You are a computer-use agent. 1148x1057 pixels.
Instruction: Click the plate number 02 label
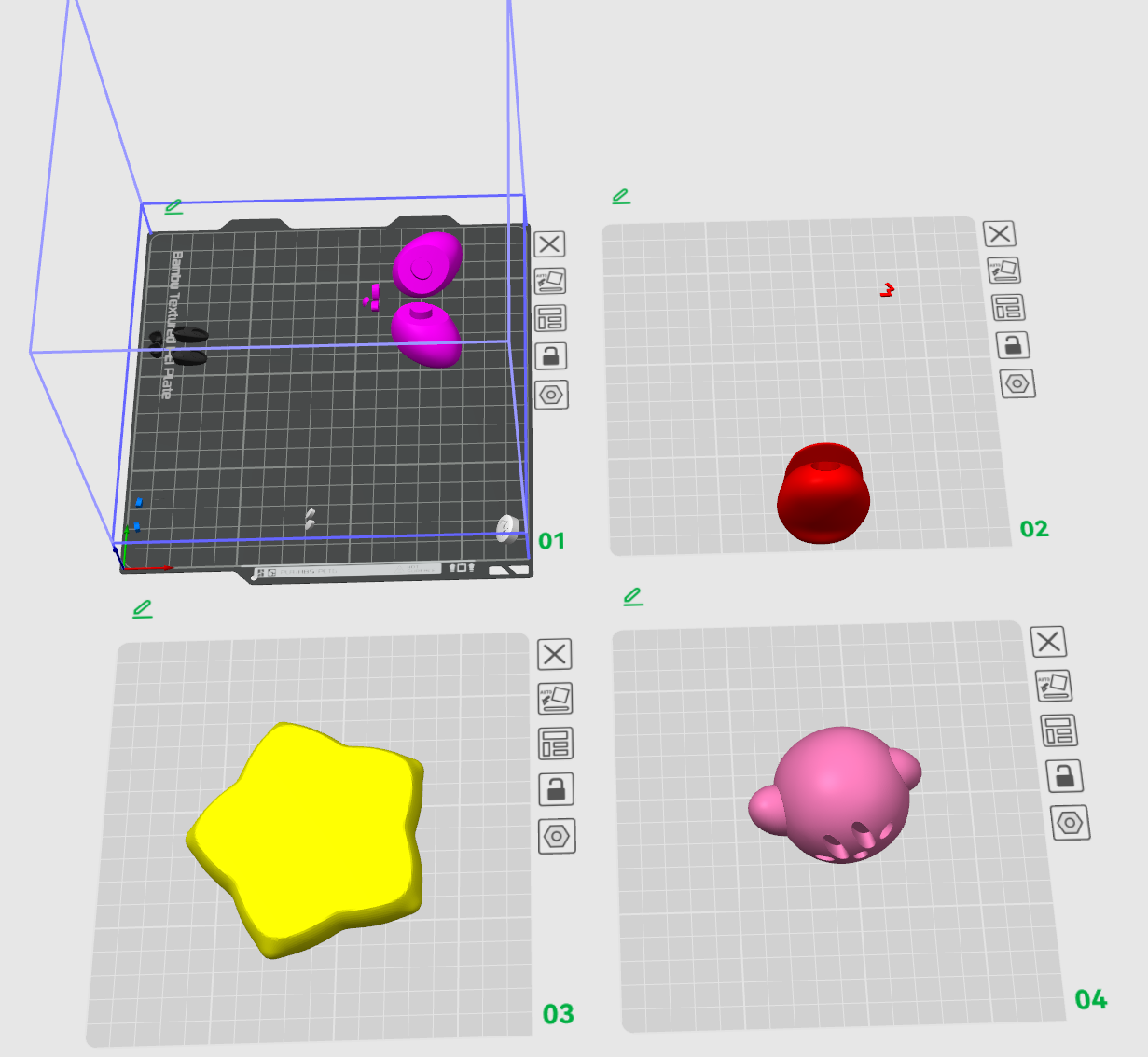[x=1034, y=529]
